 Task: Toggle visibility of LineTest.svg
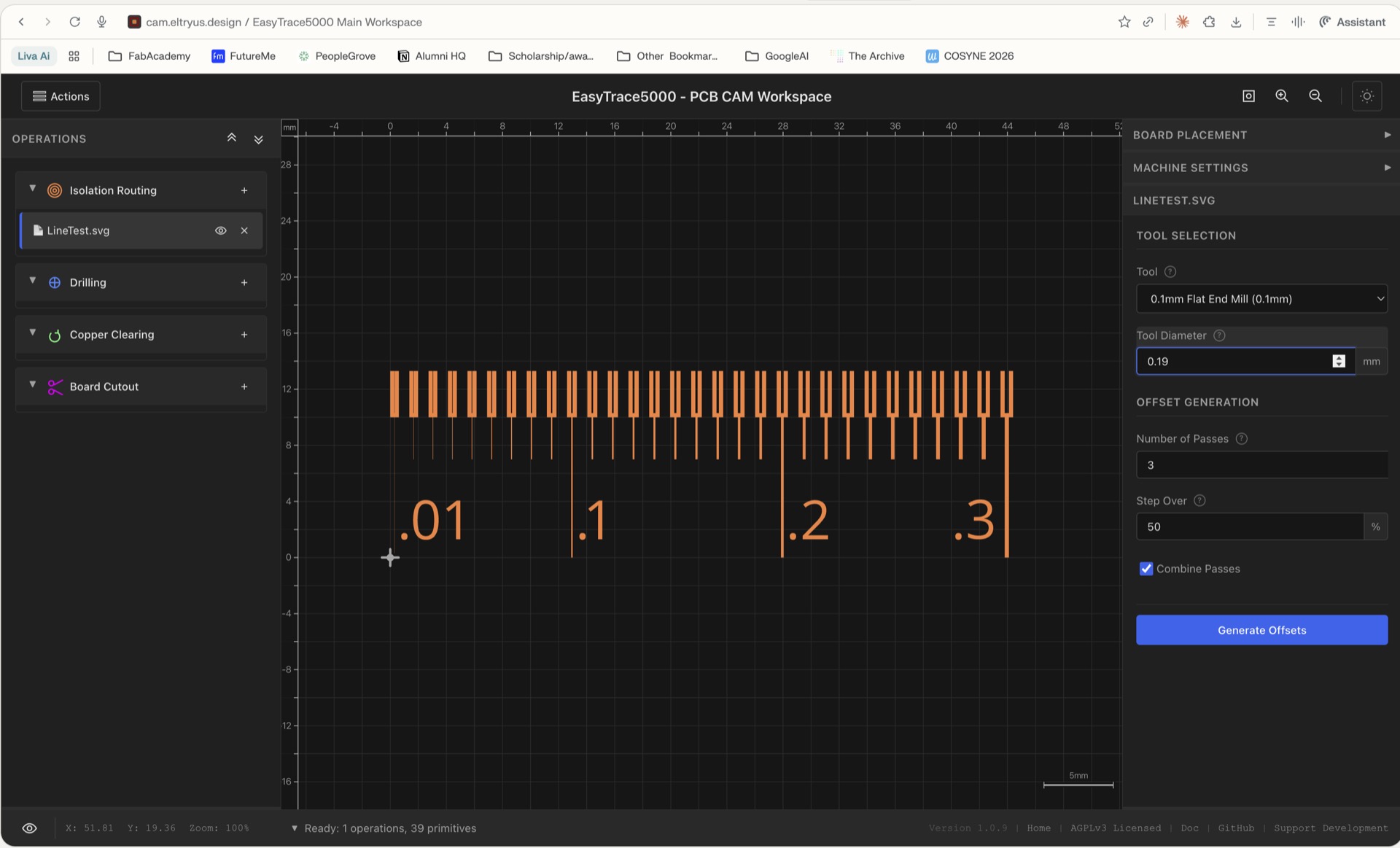coord(221,230)
